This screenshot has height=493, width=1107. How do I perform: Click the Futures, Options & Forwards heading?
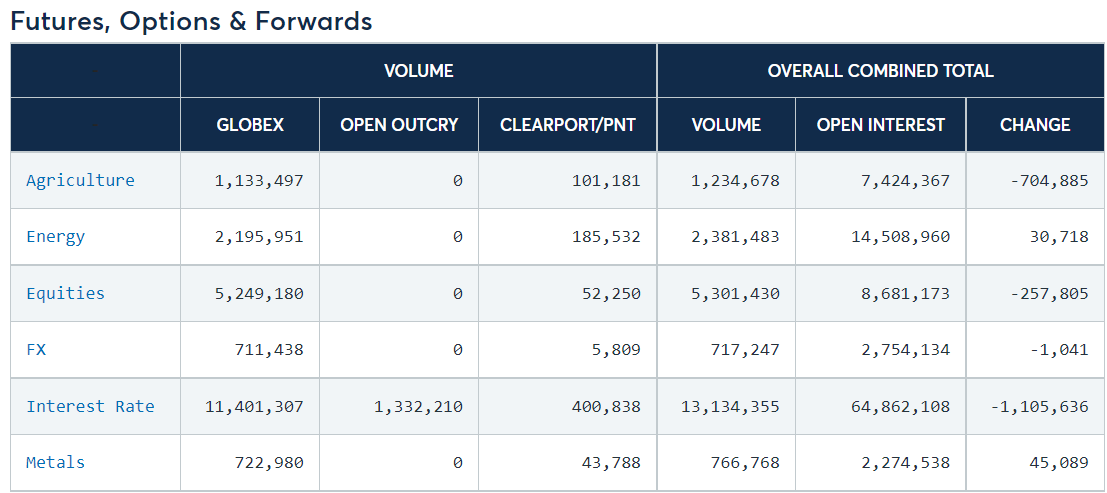coord(191,21)
